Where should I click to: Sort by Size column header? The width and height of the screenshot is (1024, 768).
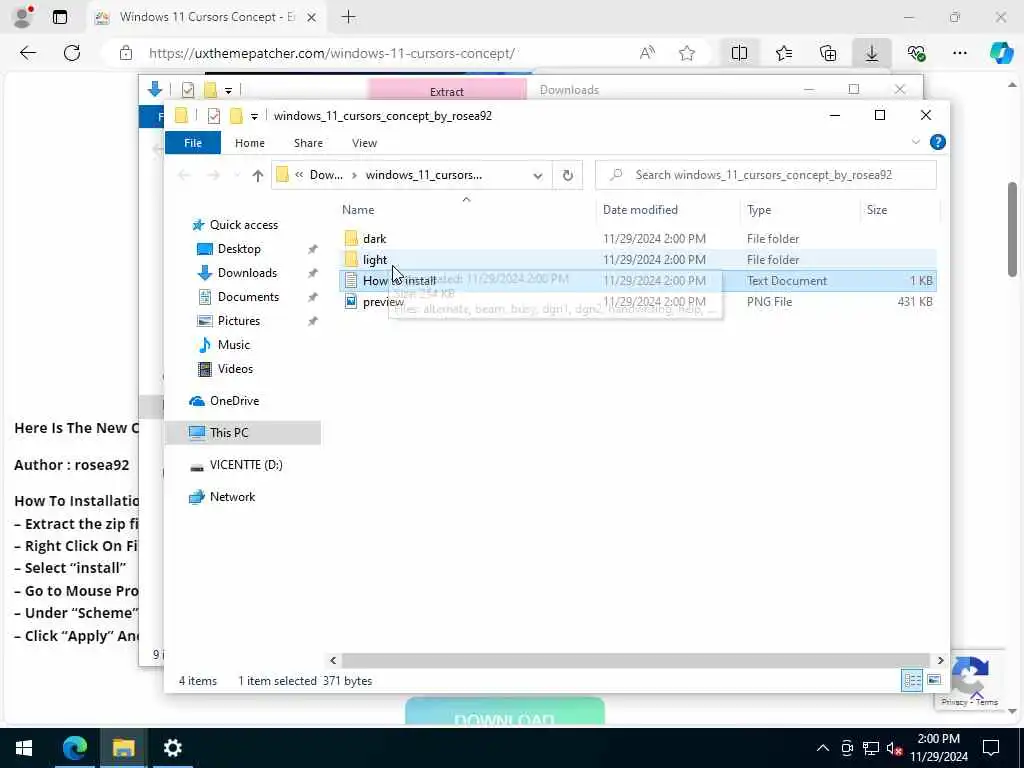click(876, 210)
